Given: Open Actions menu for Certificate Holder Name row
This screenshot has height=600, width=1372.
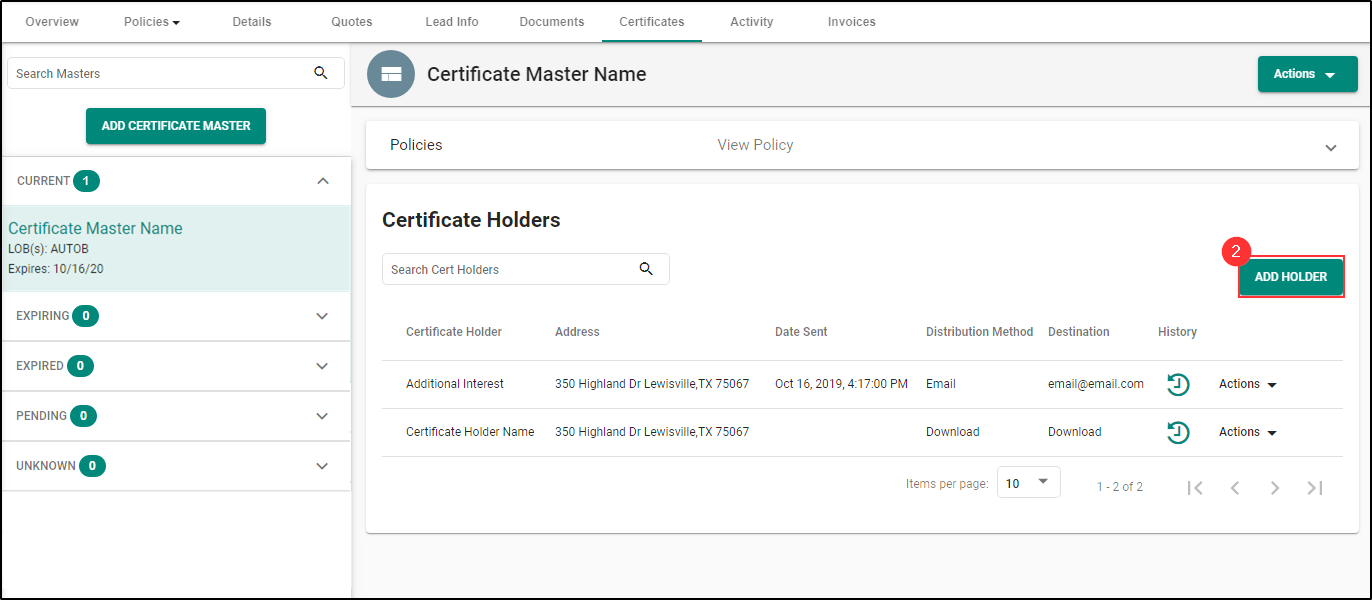Looking at the screenshot, I should [1248, 432].
